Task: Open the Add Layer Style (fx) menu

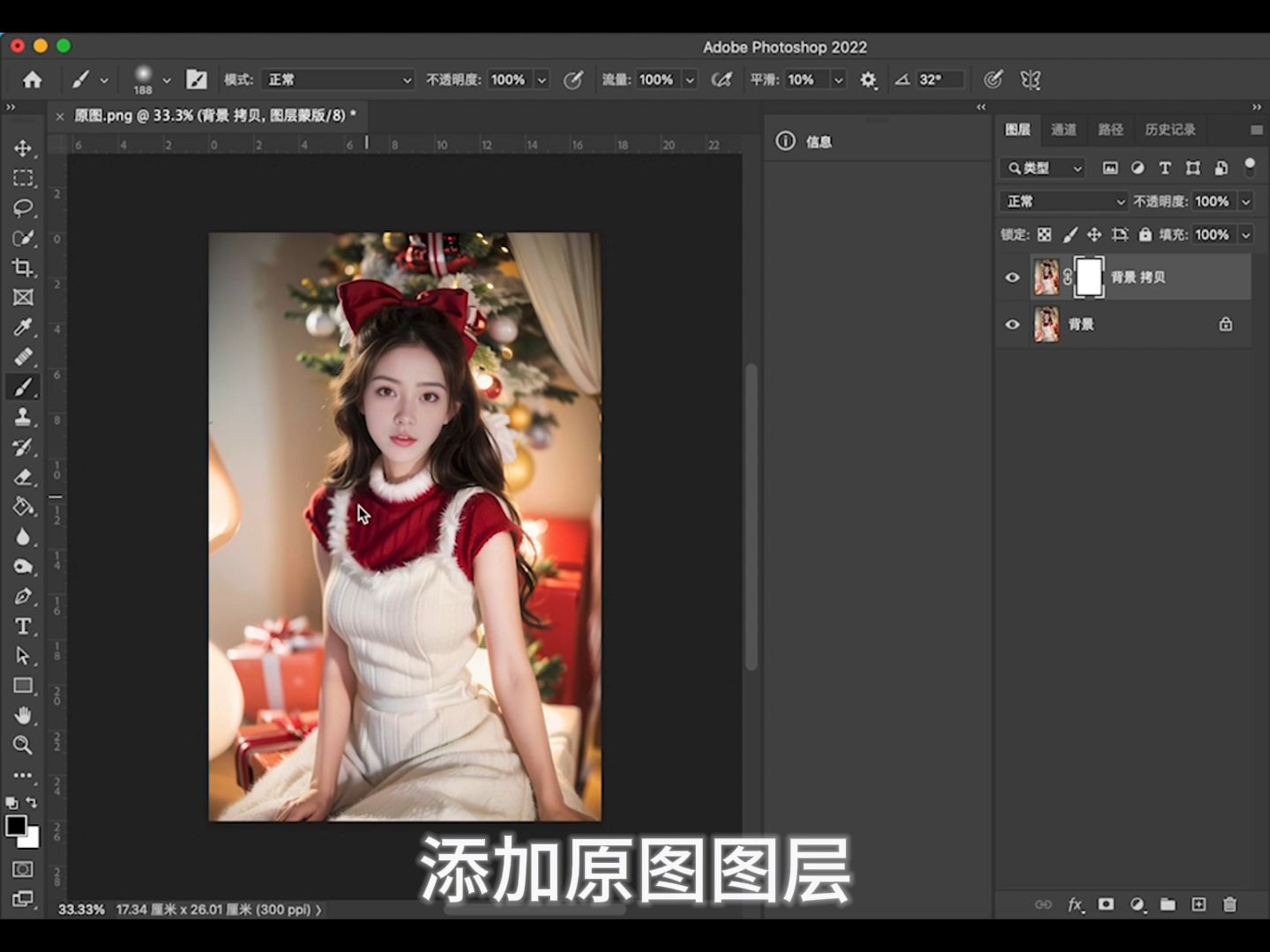Action: [x=1074, y=904]
